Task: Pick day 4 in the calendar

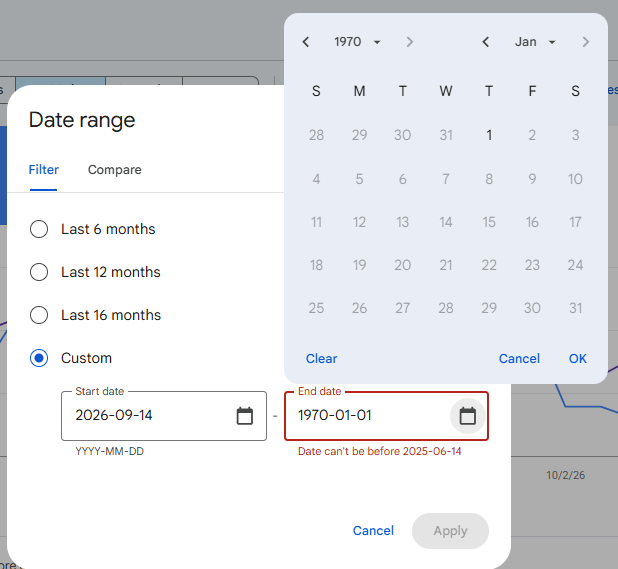Action: pos(316,179)
